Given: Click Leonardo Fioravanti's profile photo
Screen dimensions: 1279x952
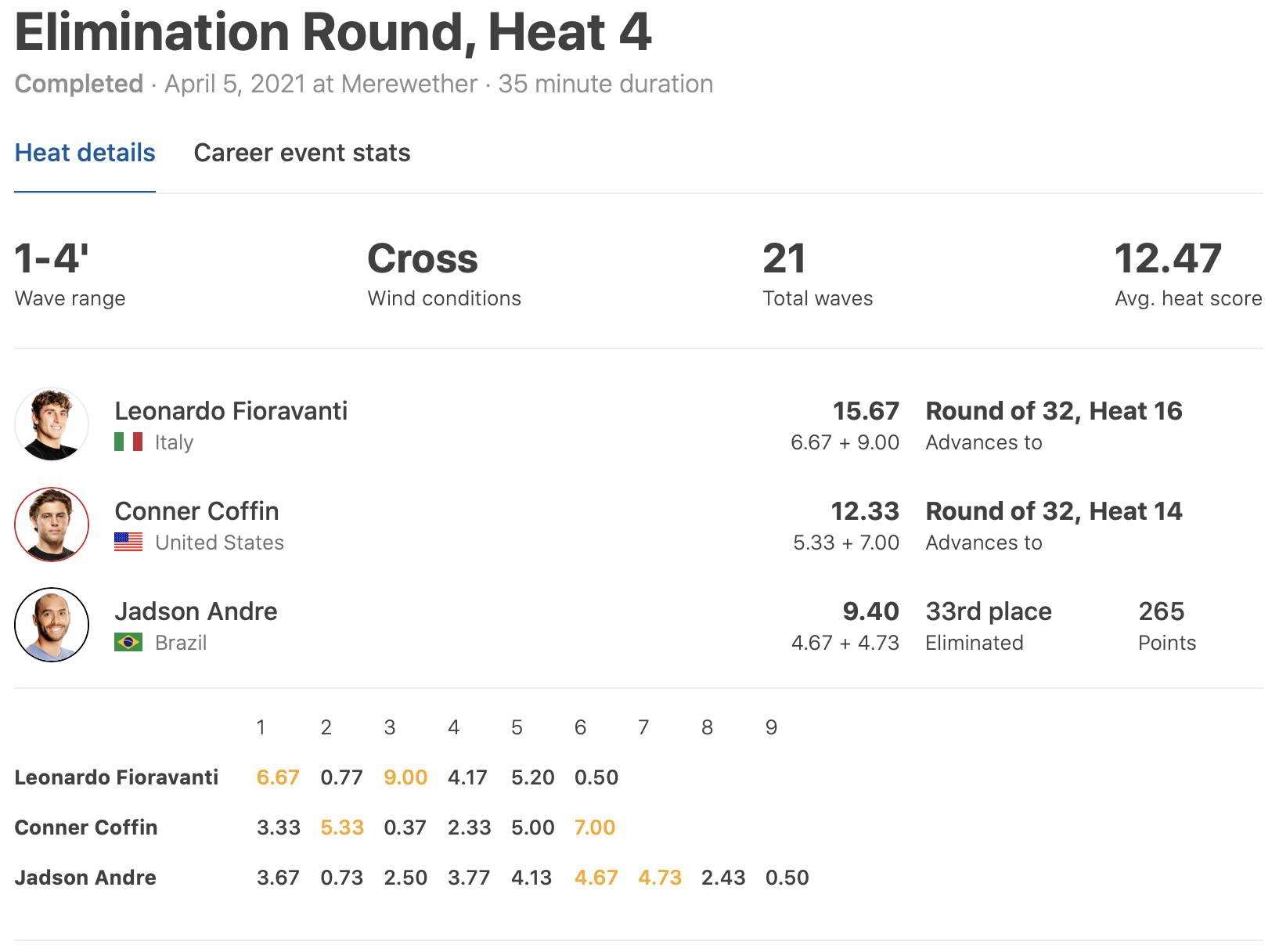Looking at the screenshot, I should coord(52,424).
